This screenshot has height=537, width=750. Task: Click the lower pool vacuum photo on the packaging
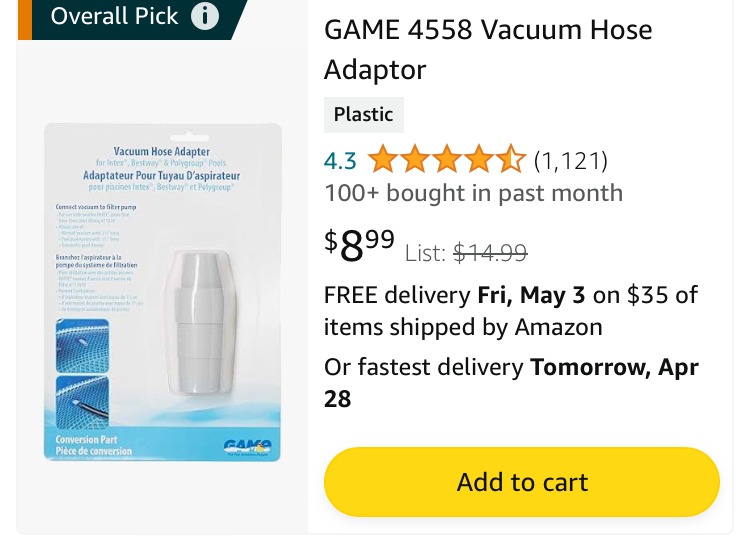82,402
